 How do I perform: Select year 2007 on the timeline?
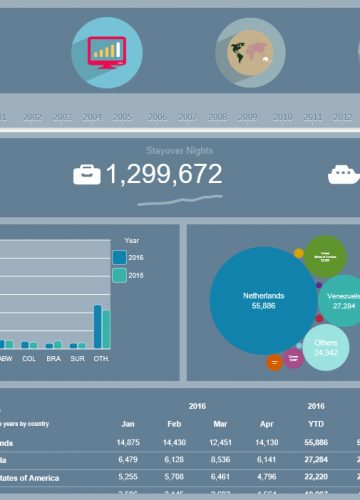click(187, 117)
